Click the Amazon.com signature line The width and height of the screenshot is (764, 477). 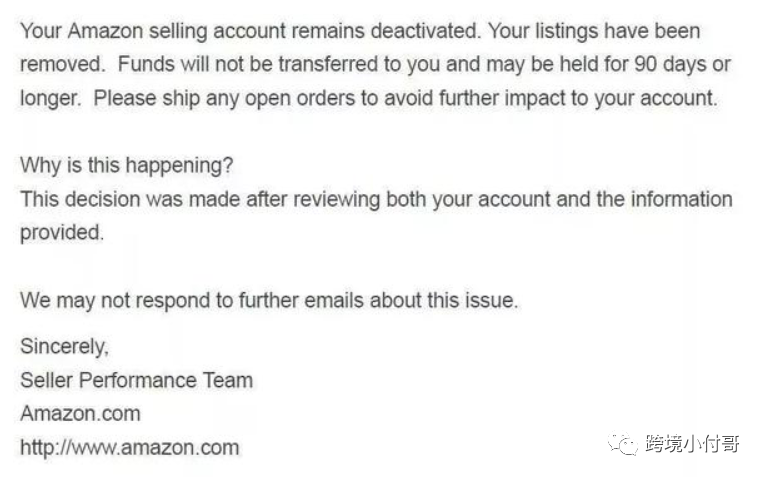tap(80, 414)
